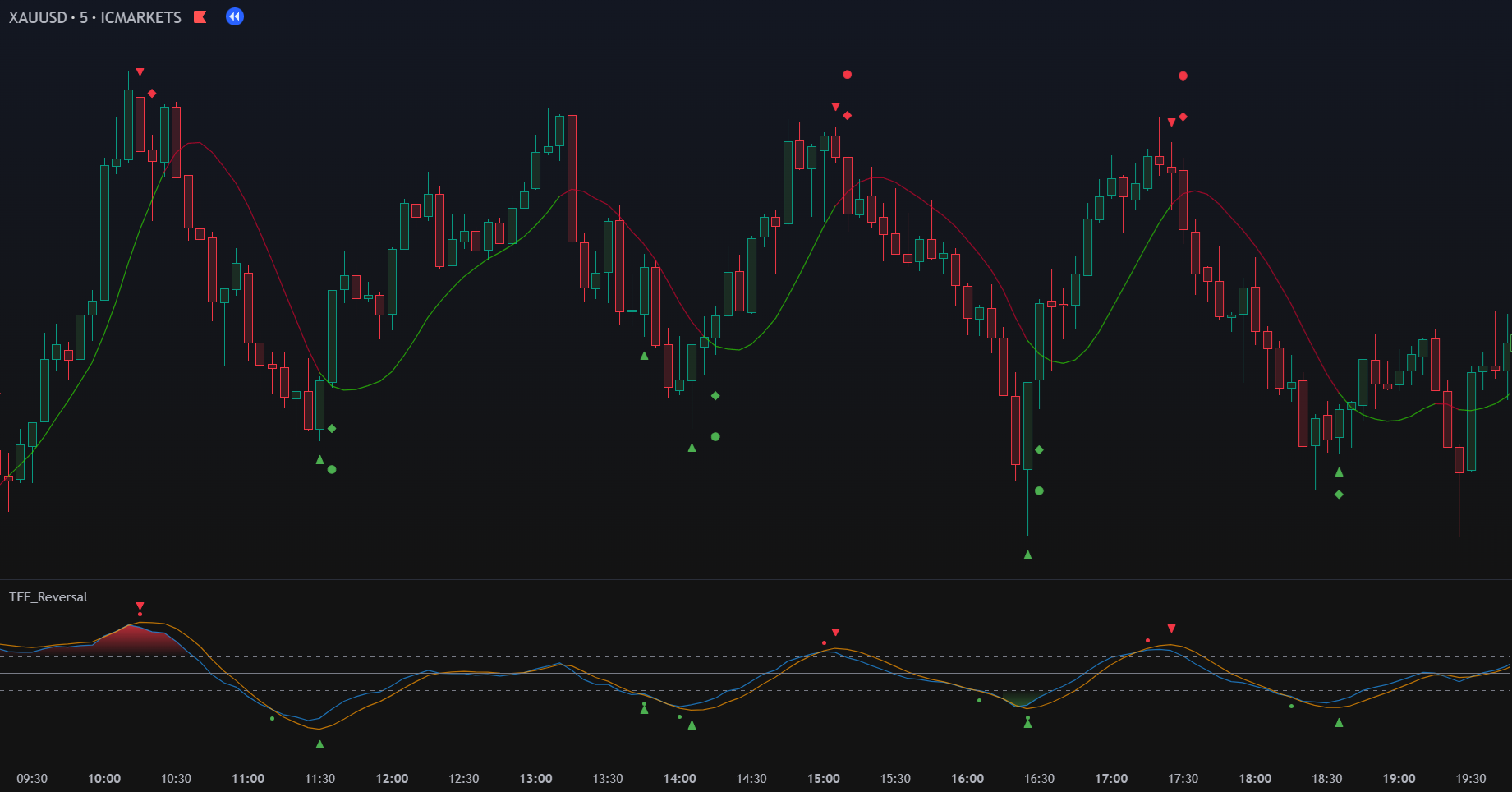Click the 11:00 time axis label
Viewport: 1512px width, 792px height.
pos(248,779)
